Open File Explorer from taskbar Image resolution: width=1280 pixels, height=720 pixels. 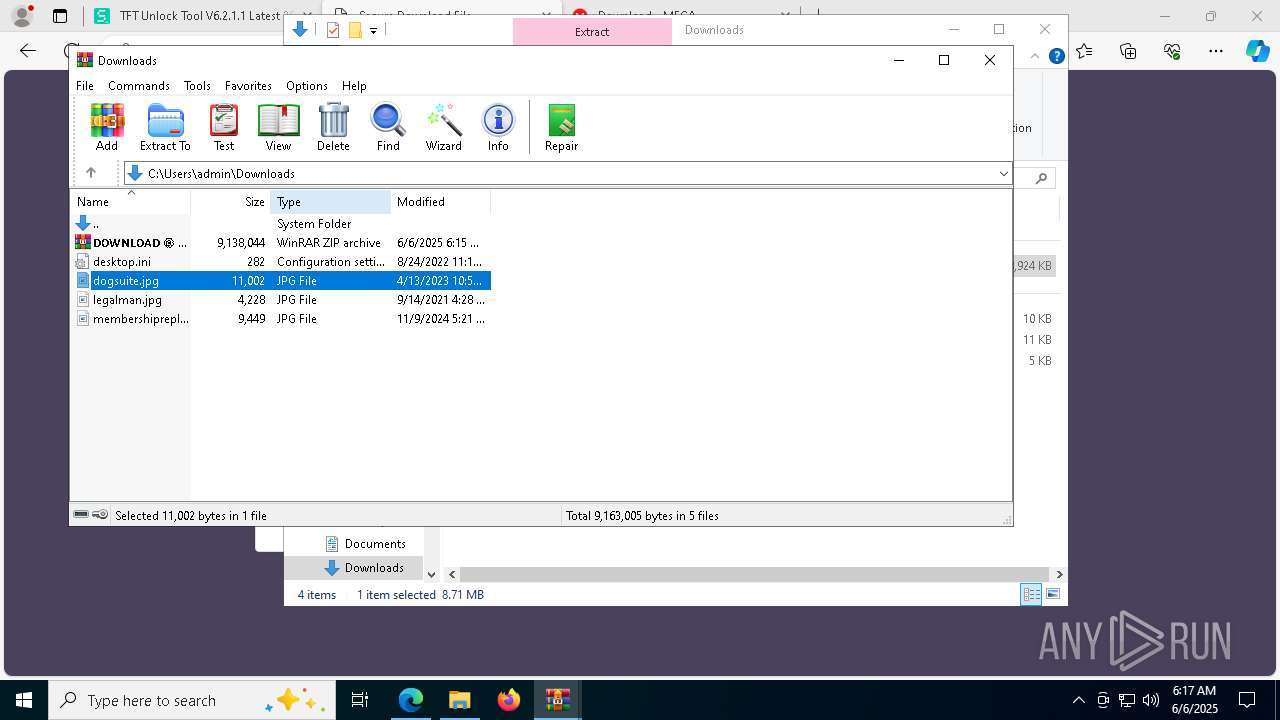pos(459,700)
